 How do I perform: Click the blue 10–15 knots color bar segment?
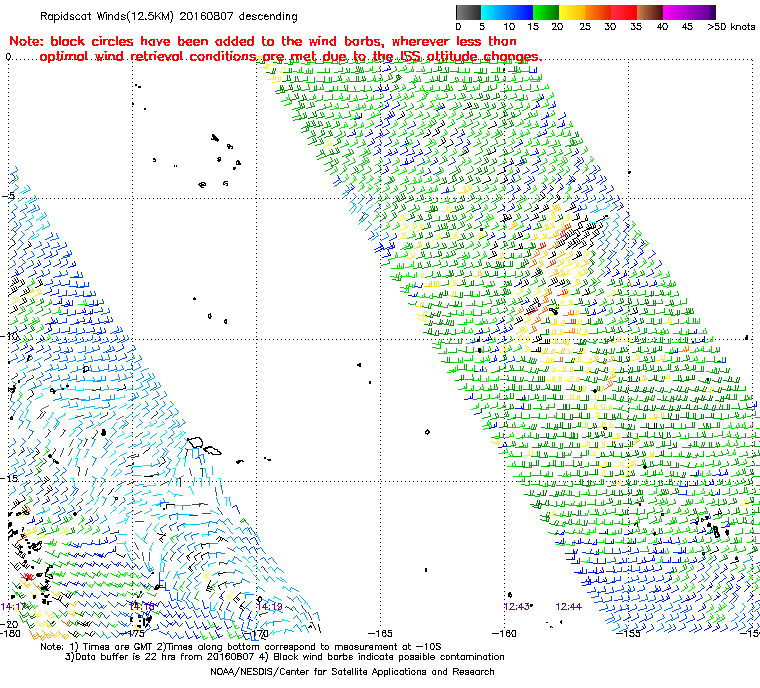pyautogui.click(x=520, y=12)
